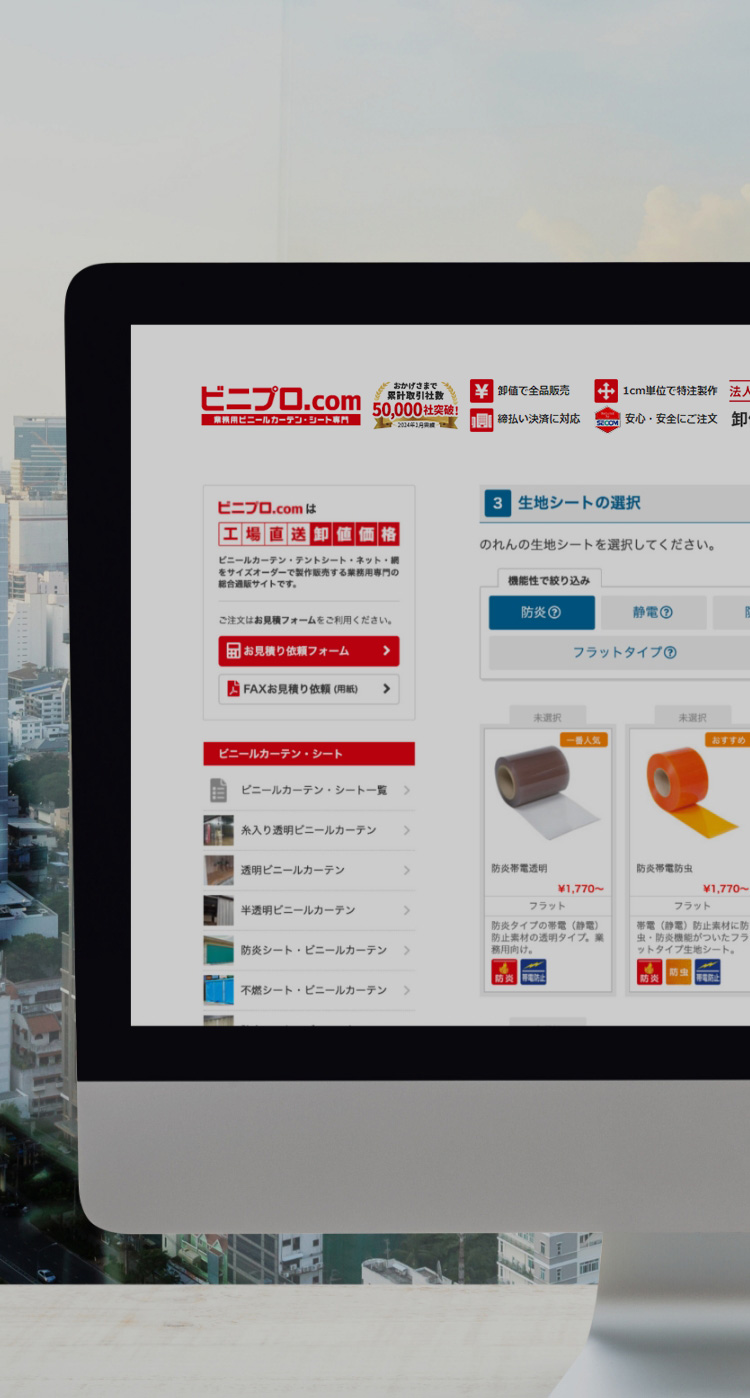Image resolution: width=750 pixels, height=1398 pixels.
Task: Click blue 帯電防止 badge on 防炎帯電防虫 card
Action: point(708,973)
